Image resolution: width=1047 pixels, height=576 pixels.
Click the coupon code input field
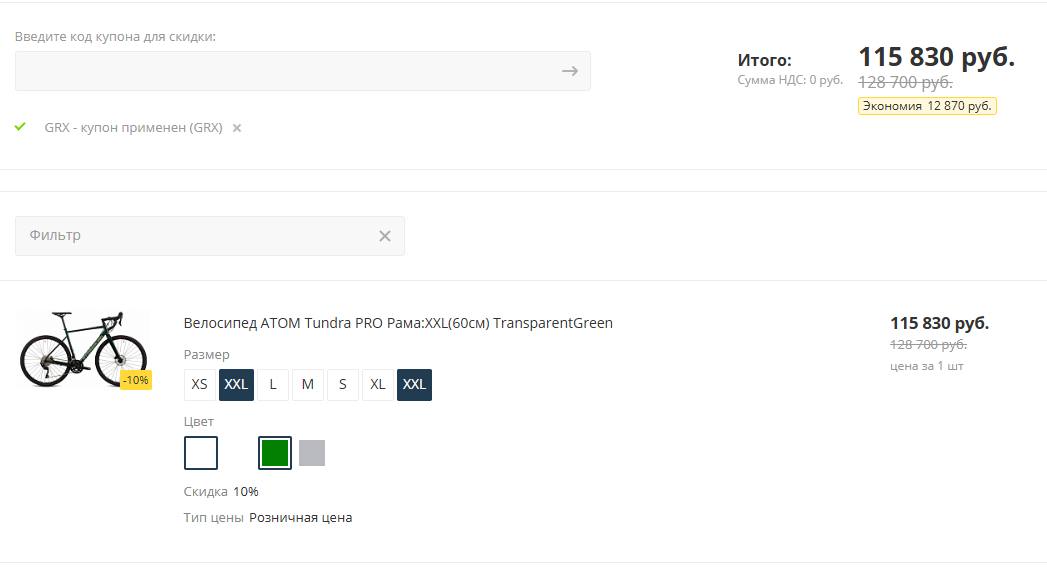pos(302,71)
